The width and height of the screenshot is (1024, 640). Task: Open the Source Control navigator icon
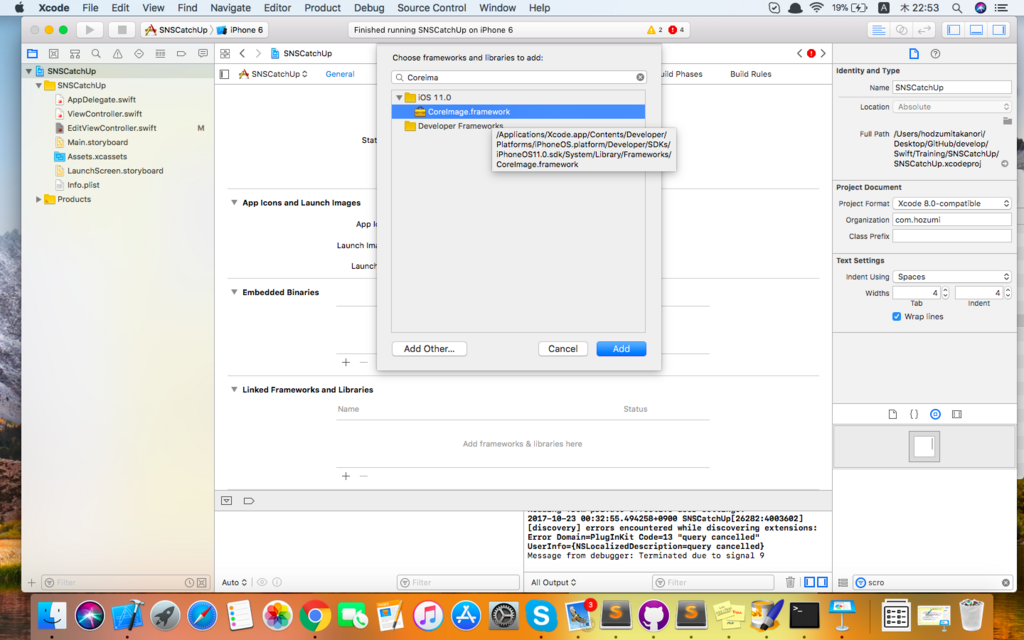click(54, 54)
